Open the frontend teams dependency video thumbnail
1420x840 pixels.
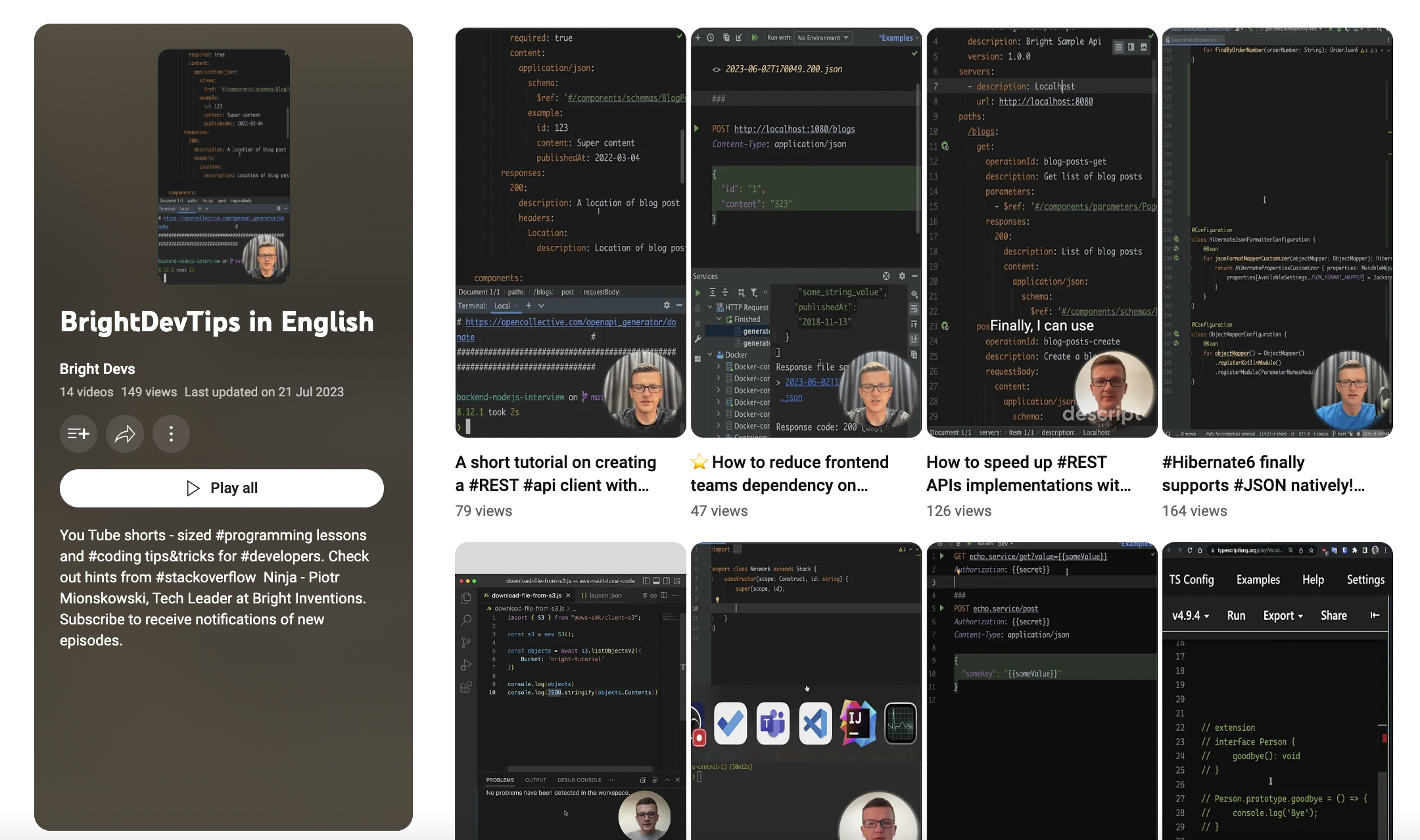point(806,233)
